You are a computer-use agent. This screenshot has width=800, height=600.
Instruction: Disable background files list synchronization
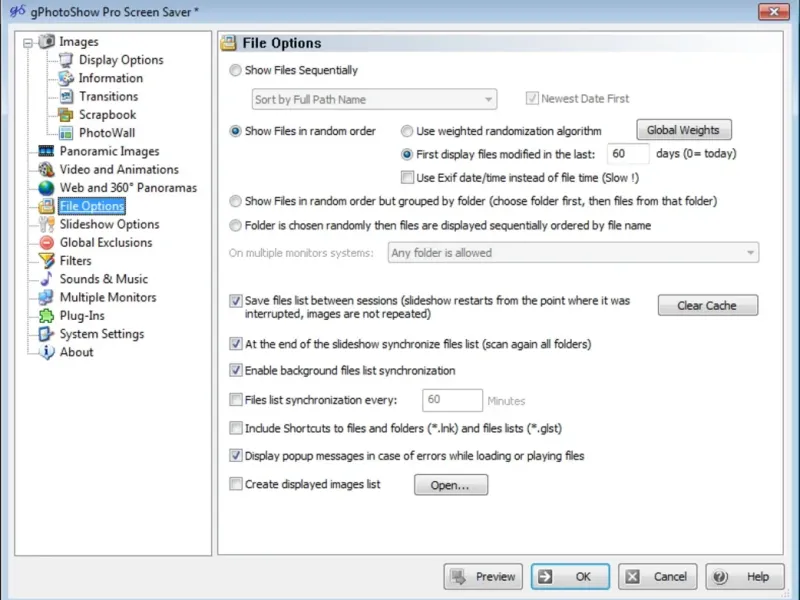coord(236,370)
